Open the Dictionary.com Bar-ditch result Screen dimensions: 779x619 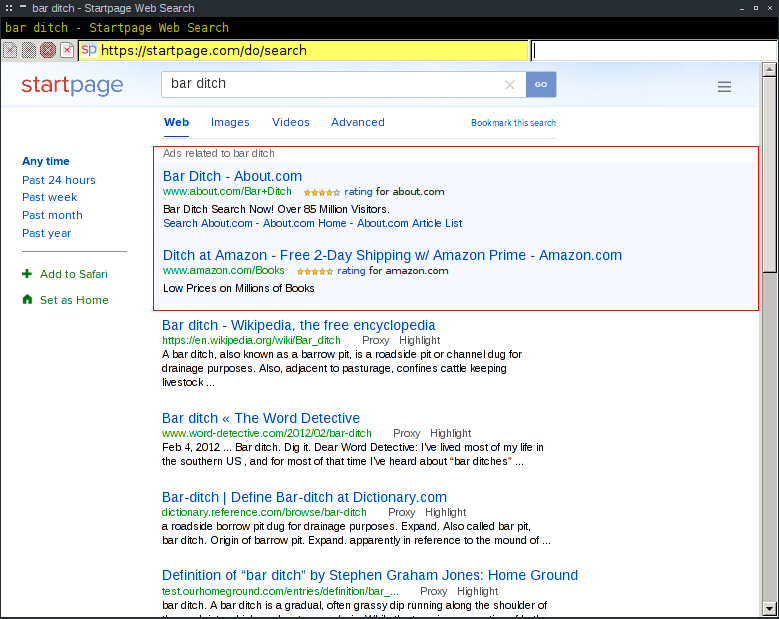tap(305, 497)
